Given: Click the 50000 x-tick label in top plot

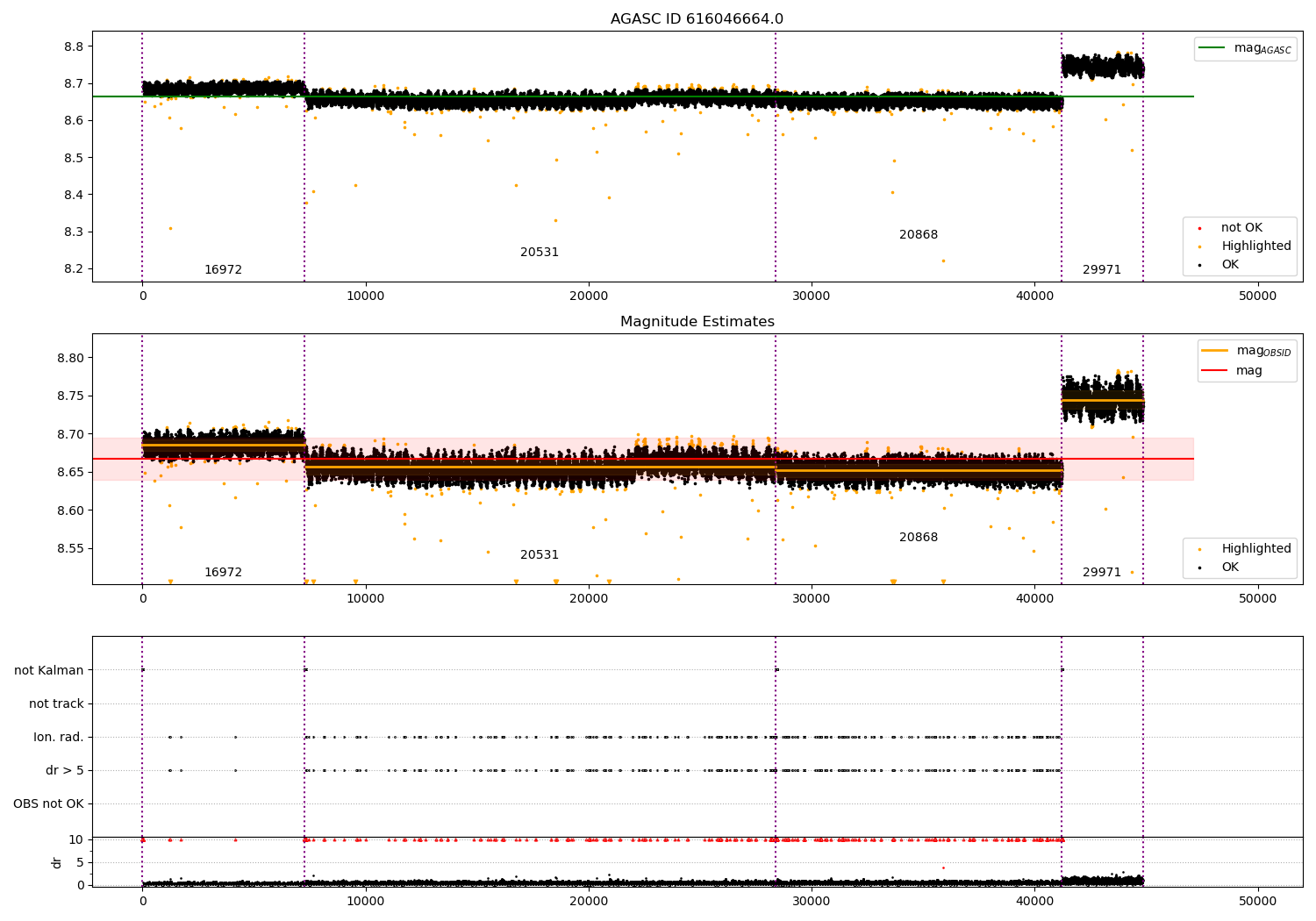Looking at the screenshot, I should 1257,296.
